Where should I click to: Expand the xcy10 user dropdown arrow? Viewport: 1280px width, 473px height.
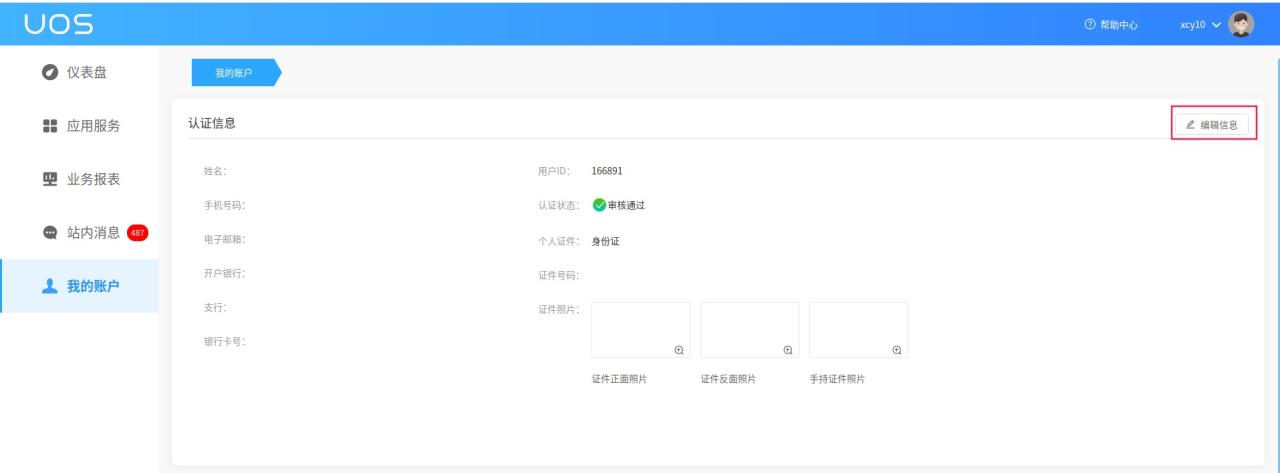pyautogui.click(x=1216, y=25)
